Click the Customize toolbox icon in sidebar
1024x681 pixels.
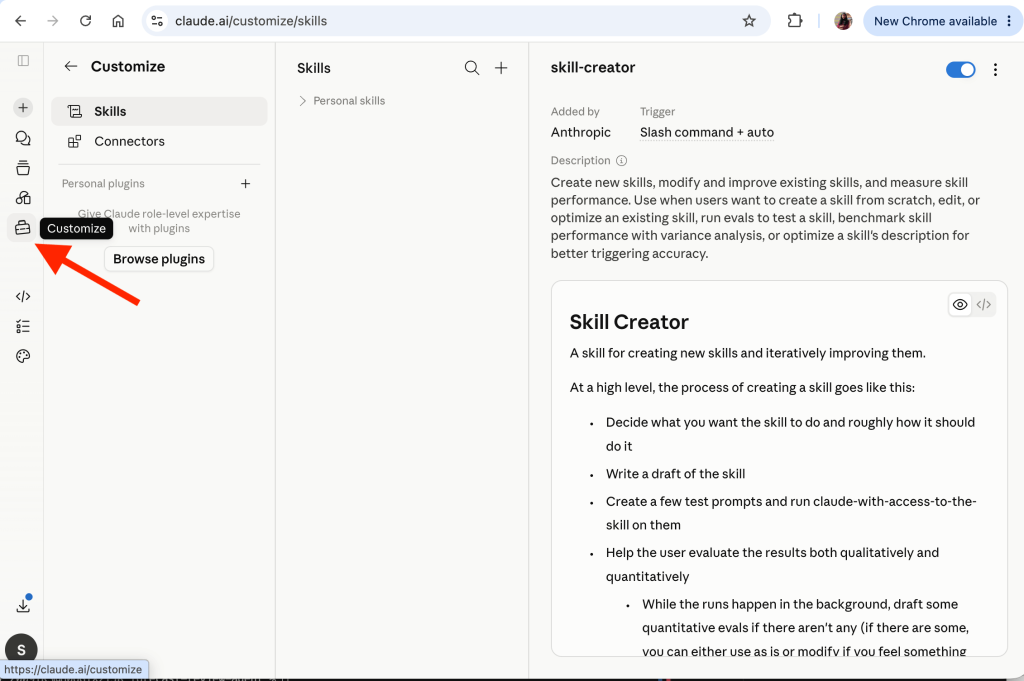pyautogui.click(x=22, y=228)
